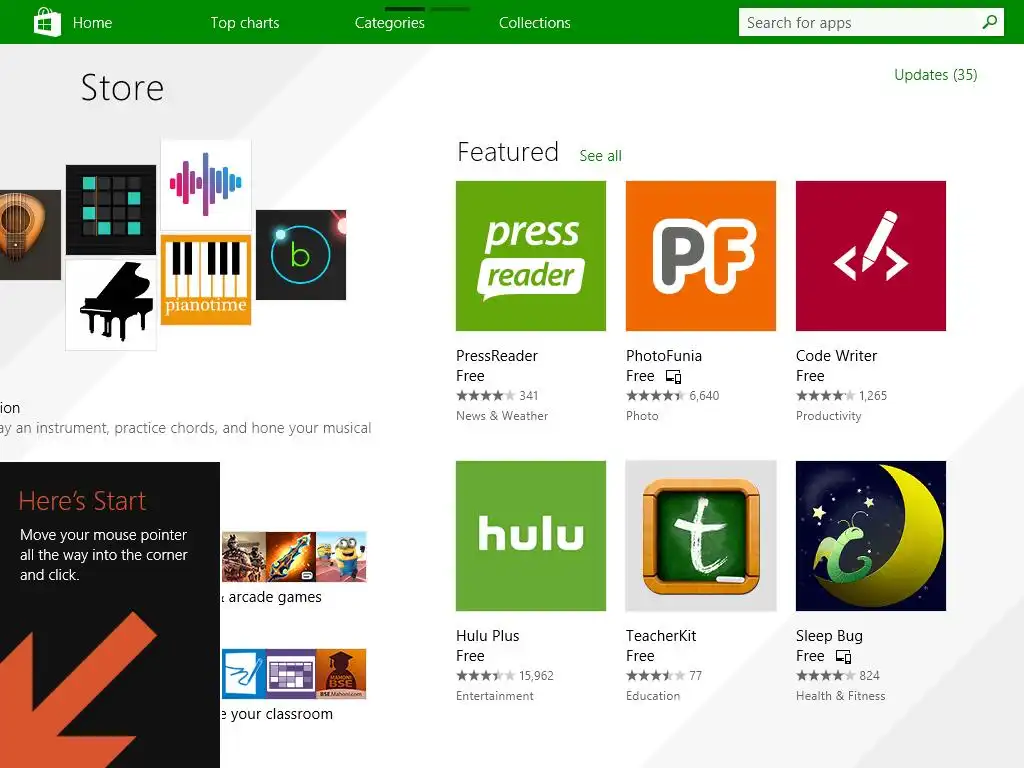
Task: Click the Entertainment category text
Action: click(494, 696)
